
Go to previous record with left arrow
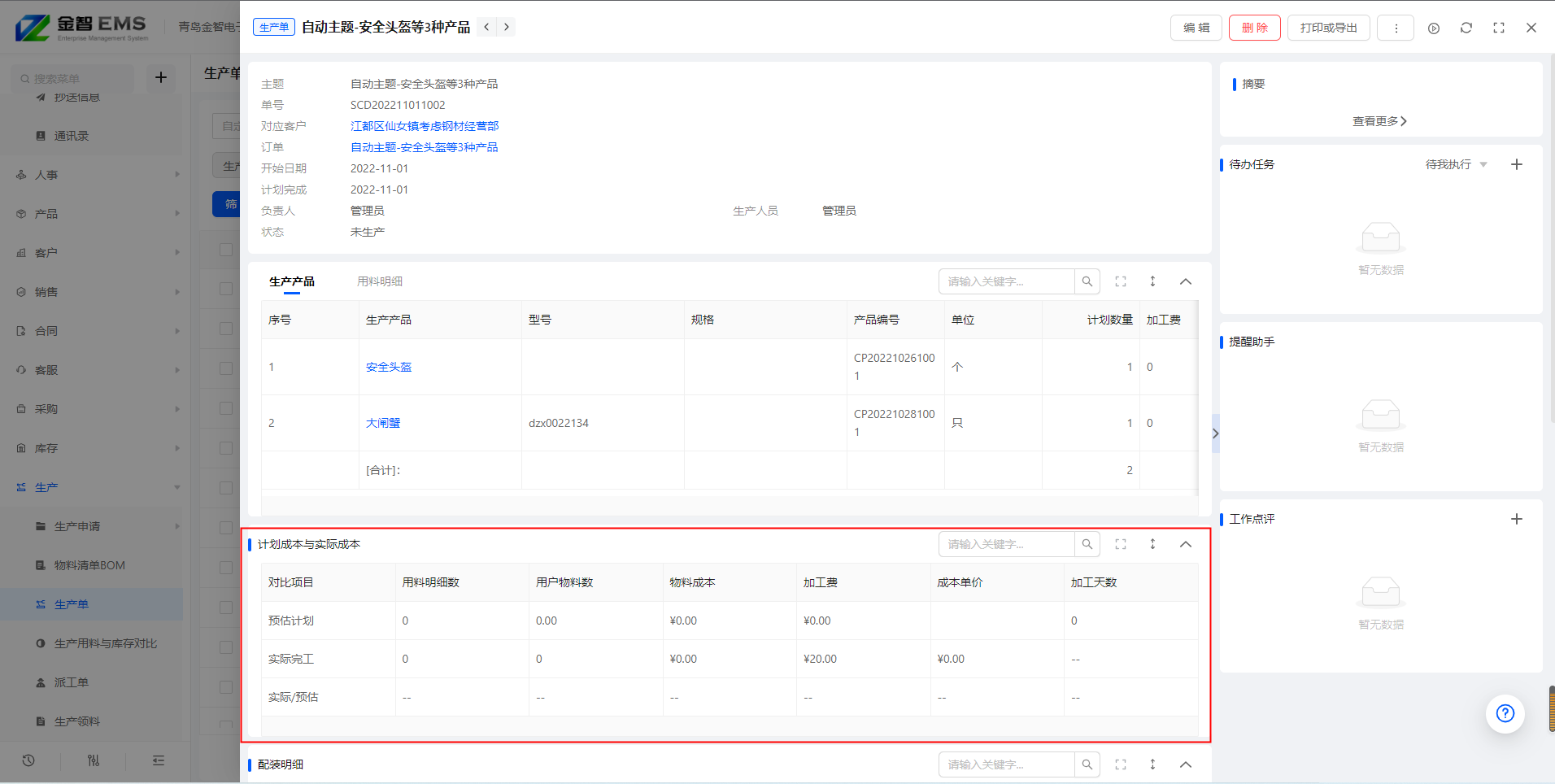(486, 27)
